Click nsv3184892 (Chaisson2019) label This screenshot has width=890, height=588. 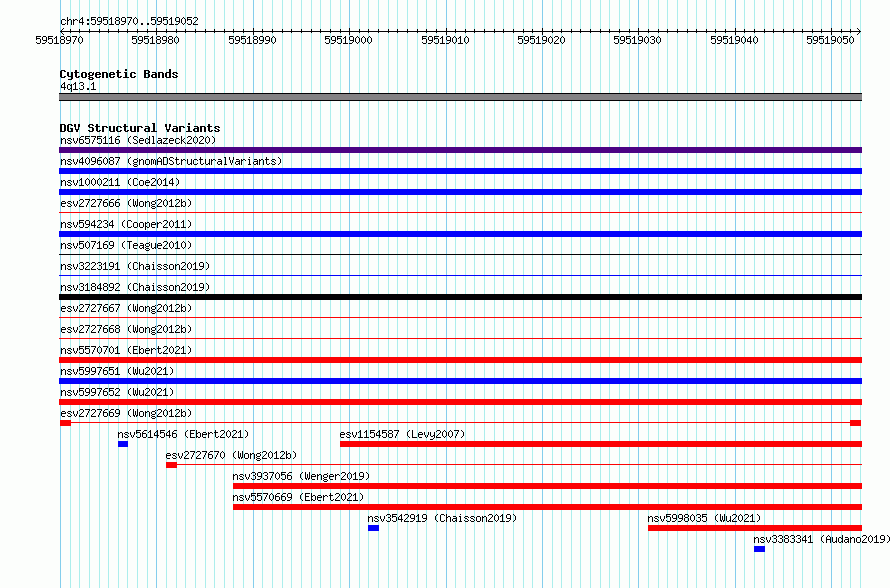point(135,287)
